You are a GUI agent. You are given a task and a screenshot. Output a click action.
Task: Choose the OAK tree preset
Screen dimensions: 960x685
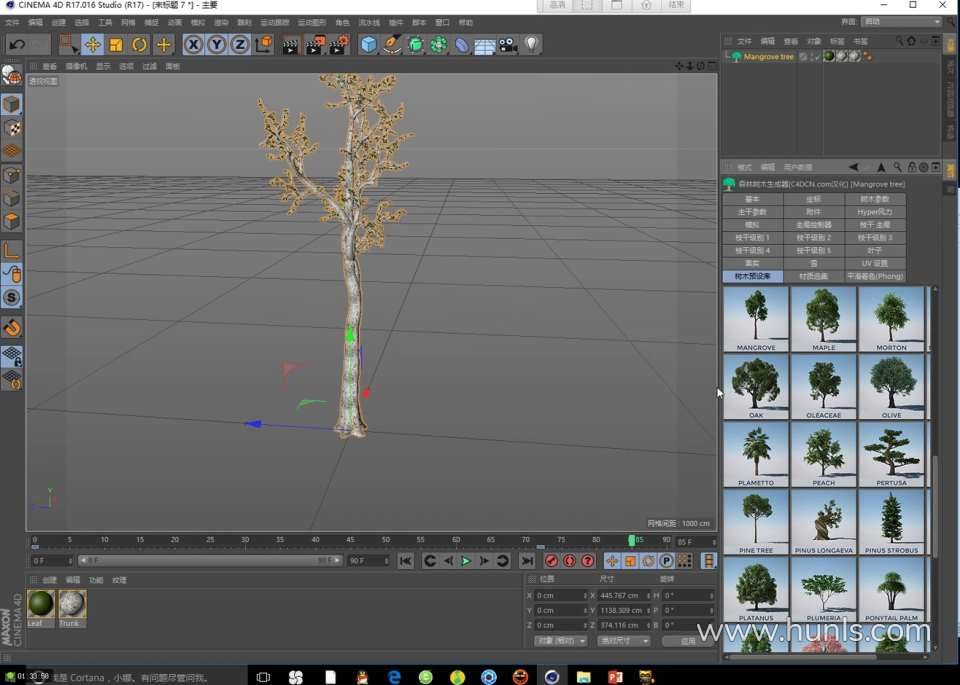[x=756, y=387]
